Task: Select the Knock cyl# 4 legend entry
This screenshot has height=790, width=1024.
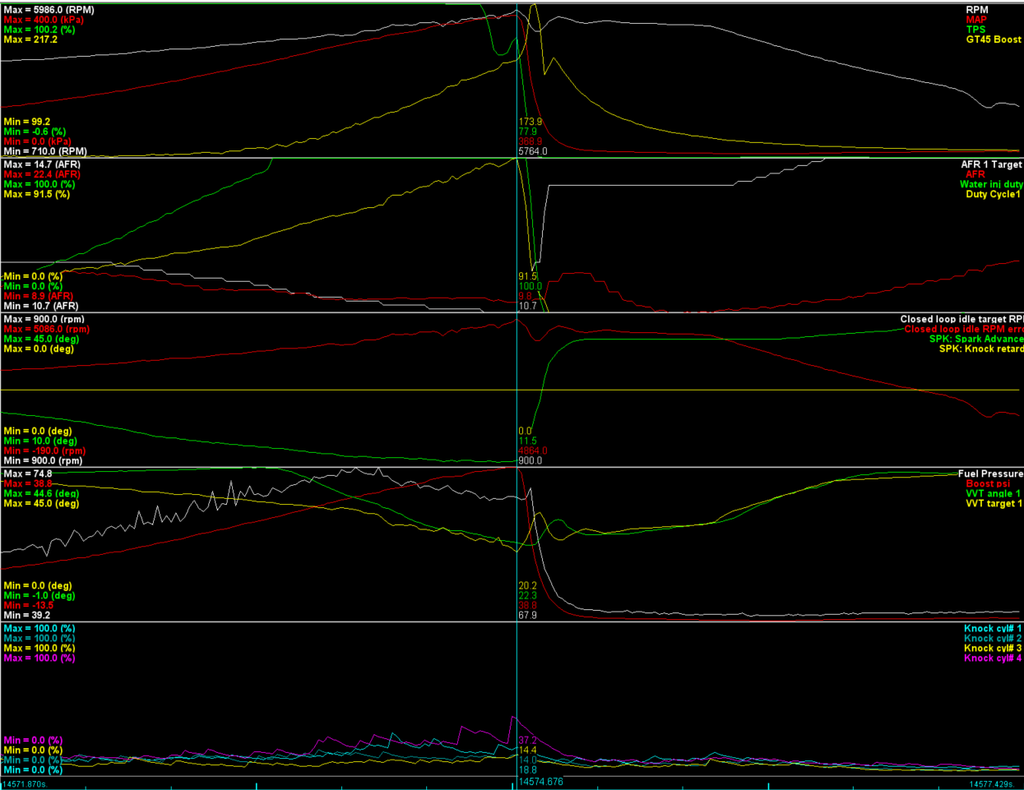Action: pyautogui.click(x=991, y=658)
